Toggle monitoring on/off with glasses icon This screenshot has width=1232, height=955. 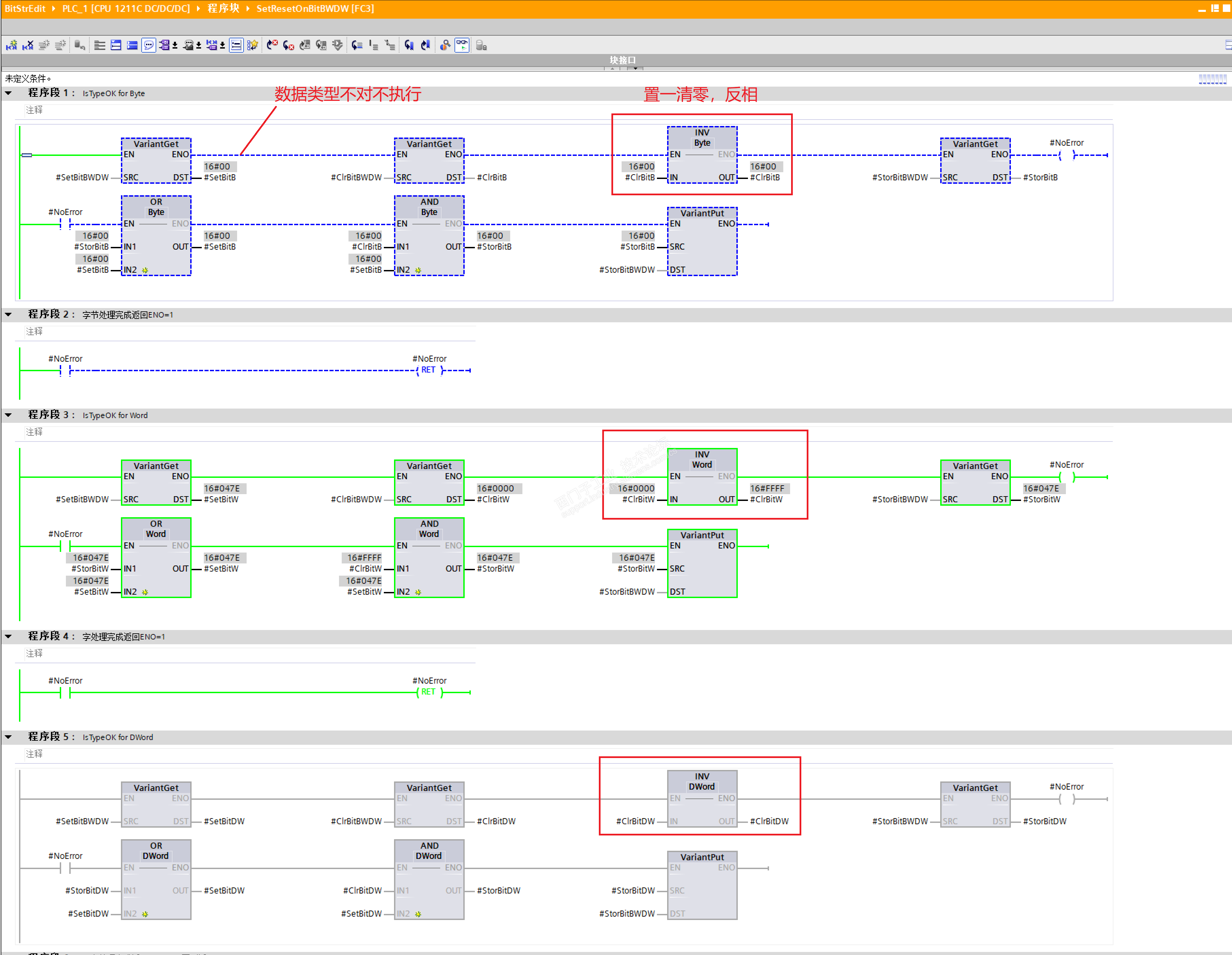point(462,45)
